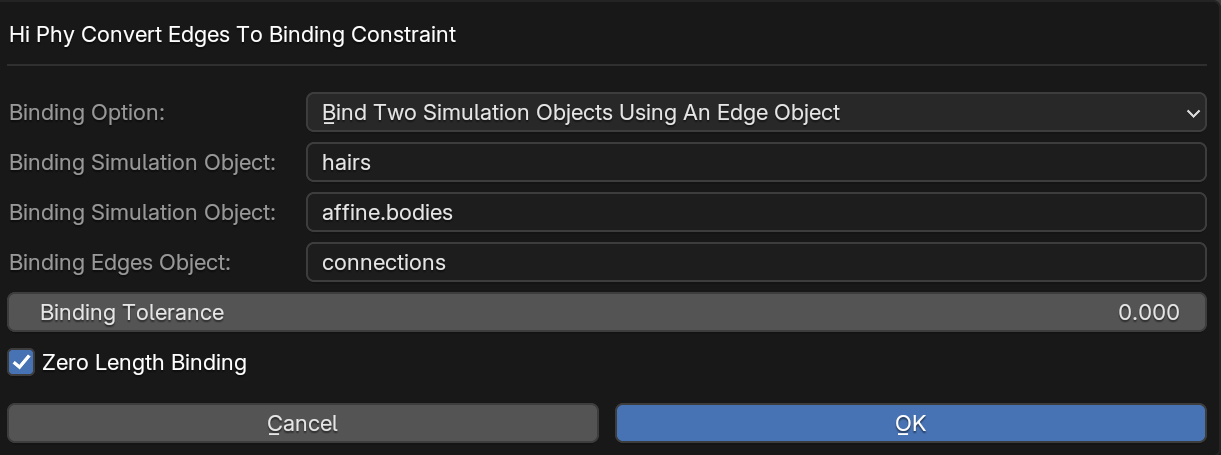Click the chevron arrow of Binding Option
1221x455 pixels.
coord(1193,114)
